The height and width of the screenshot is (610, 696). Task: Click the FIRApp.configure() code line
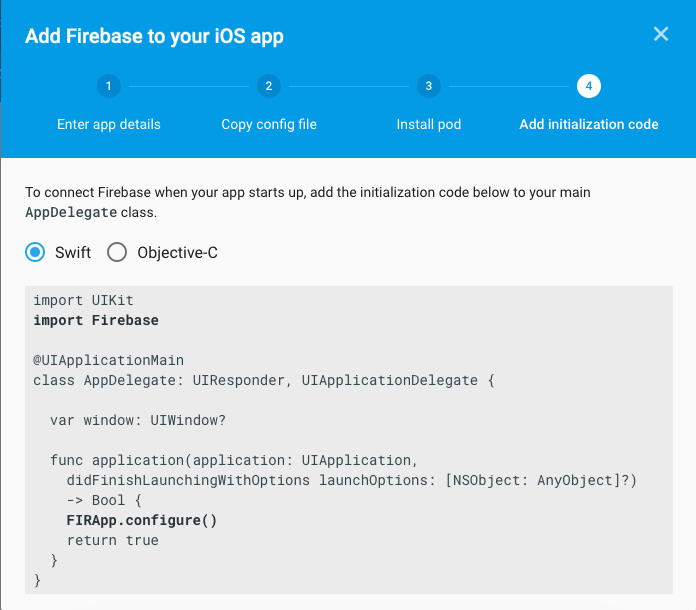(142, 520)
